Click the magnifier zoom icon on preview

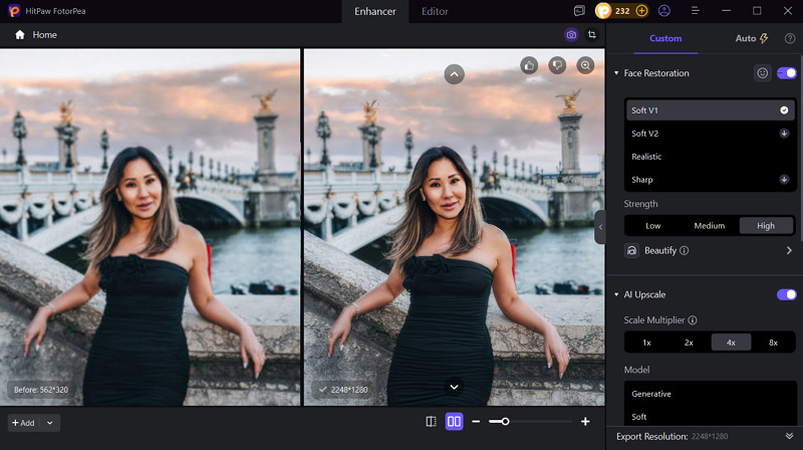(585, 65)
